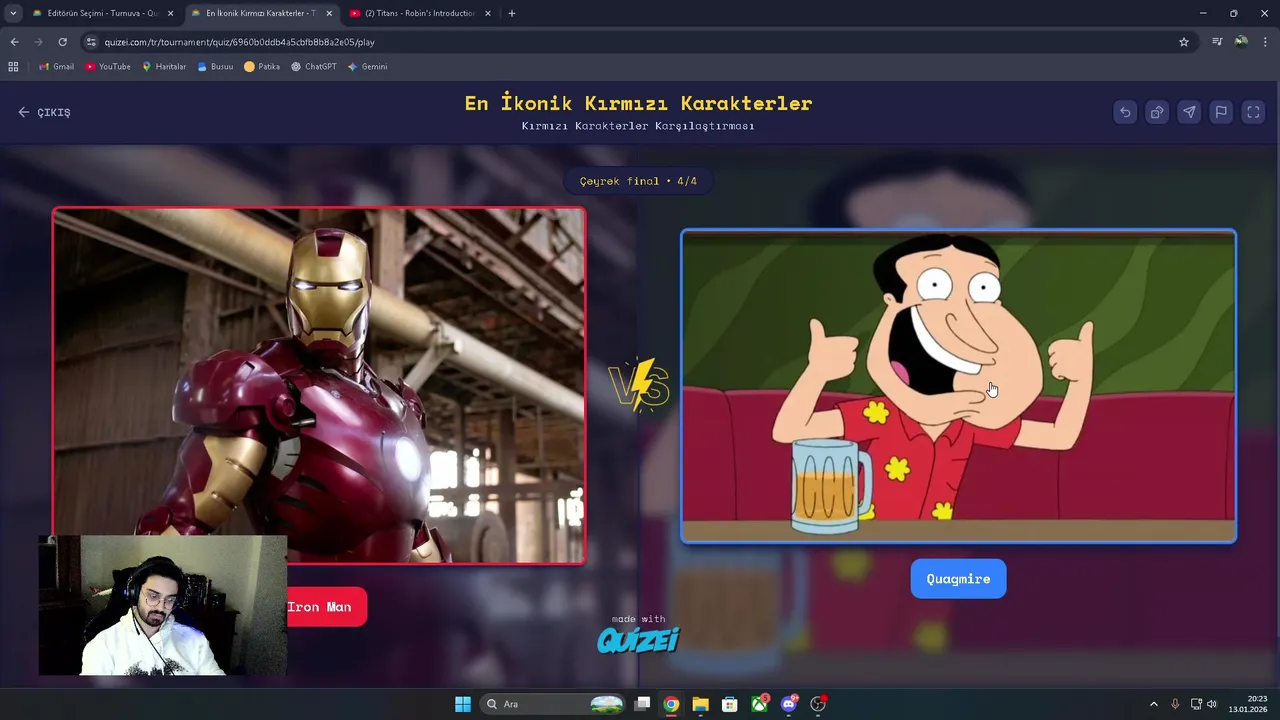The width and height of the screenshot is (1280, 720).
Task: Open Chrome's three-dot menu
Action: click(x=1266, y=42)
